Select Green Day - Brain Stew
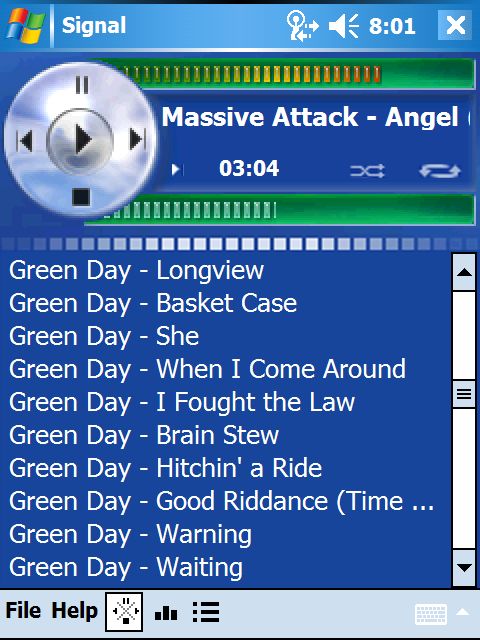The width and height of the screenshot is (480, 640). pyautogui.click(x=144, y=435)
